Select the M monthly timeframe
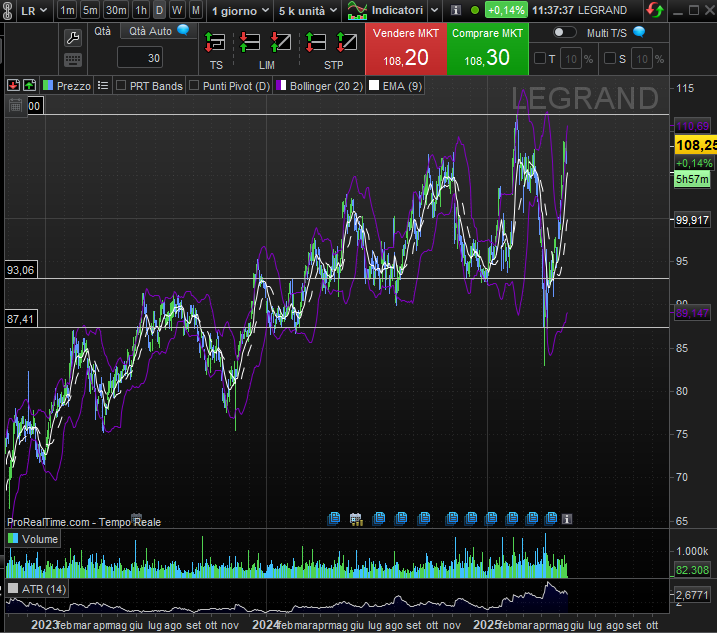The height and width of the screenshot is (633, 717). pyautogui.click(x=196, y=10)
